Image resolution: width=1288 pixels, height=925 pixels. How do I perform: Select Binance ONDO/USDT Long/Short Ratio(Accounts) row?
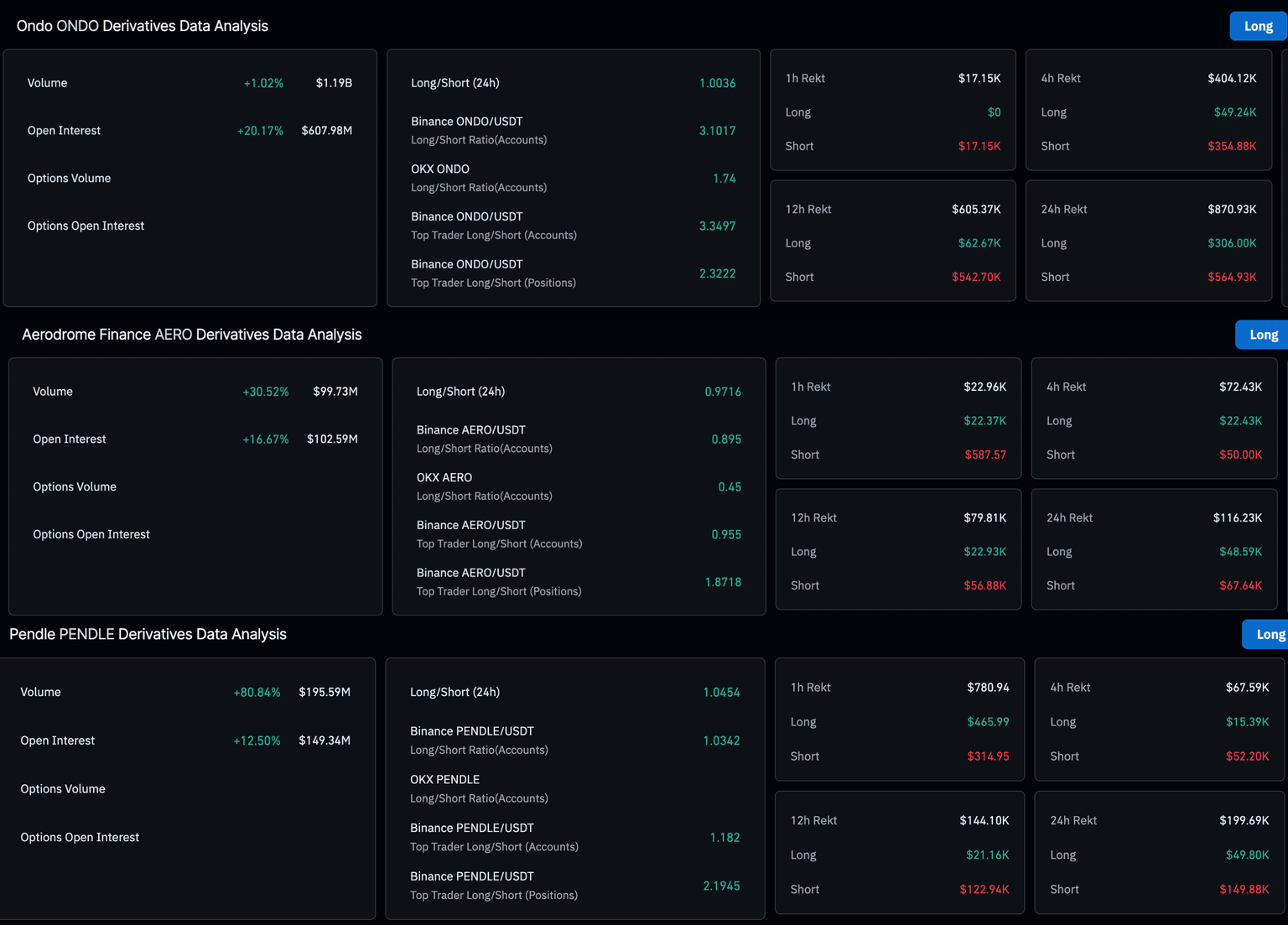pyautogui.click(x=573, y=130)
